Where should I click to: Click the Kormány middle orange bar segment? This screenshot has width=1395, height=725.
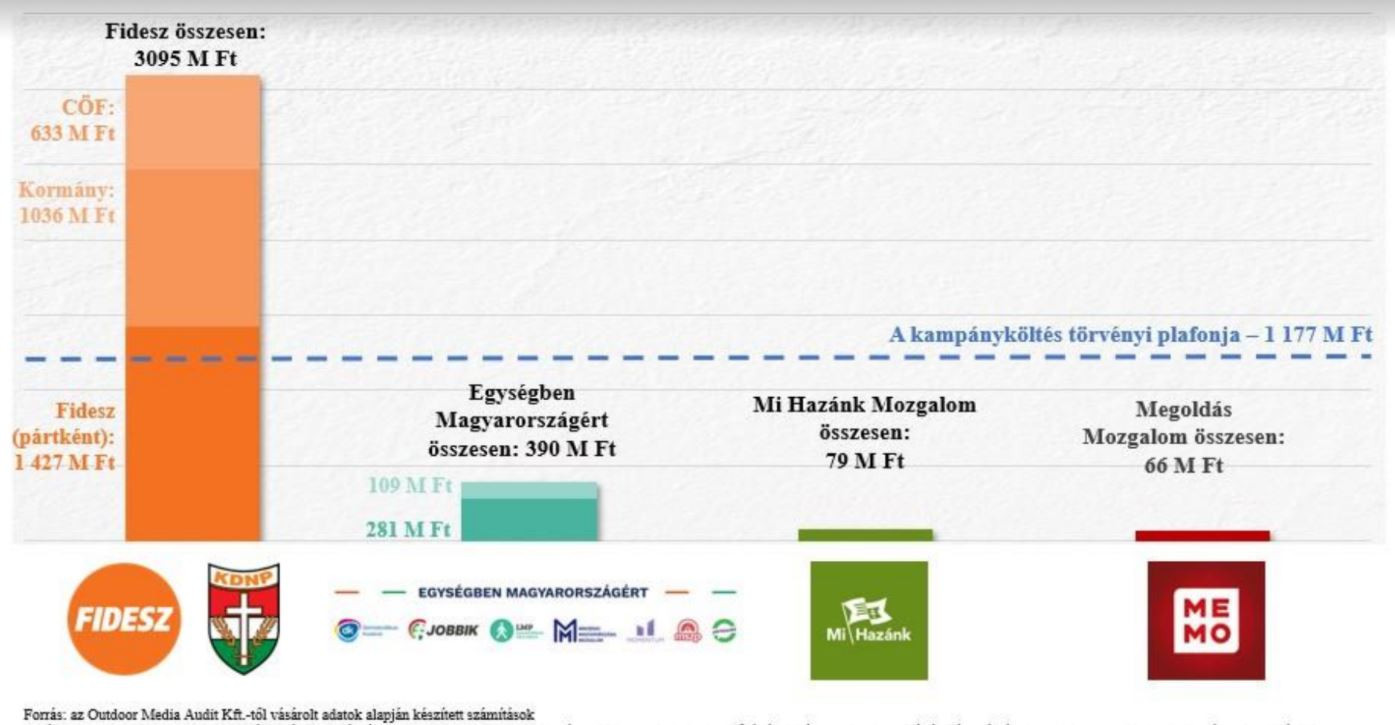193,248
